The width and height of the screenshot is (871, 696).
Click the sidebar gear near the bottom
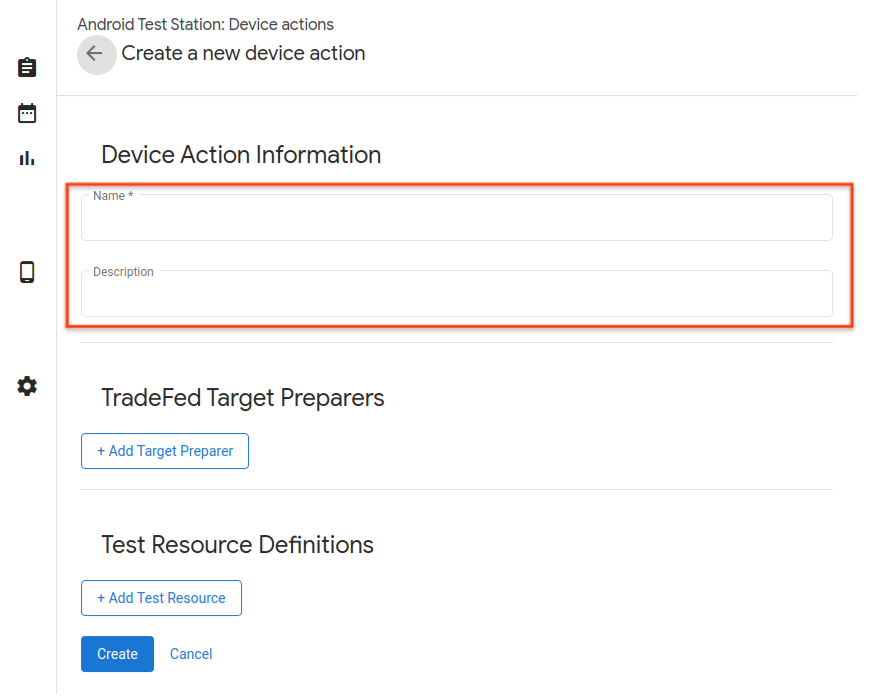(x=26, y=386)
